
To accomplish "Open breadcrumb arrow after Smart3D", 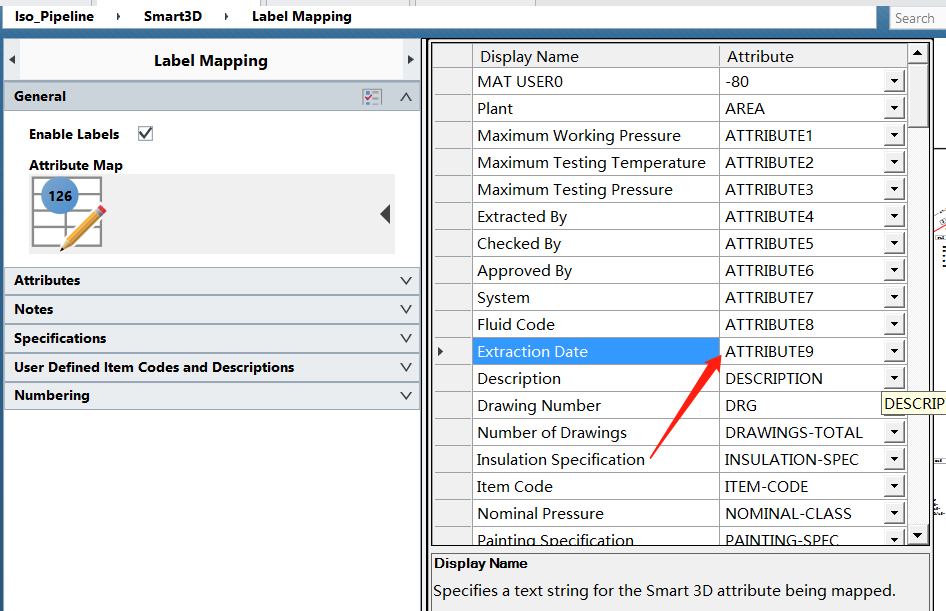I will click(x=226, y=16).
